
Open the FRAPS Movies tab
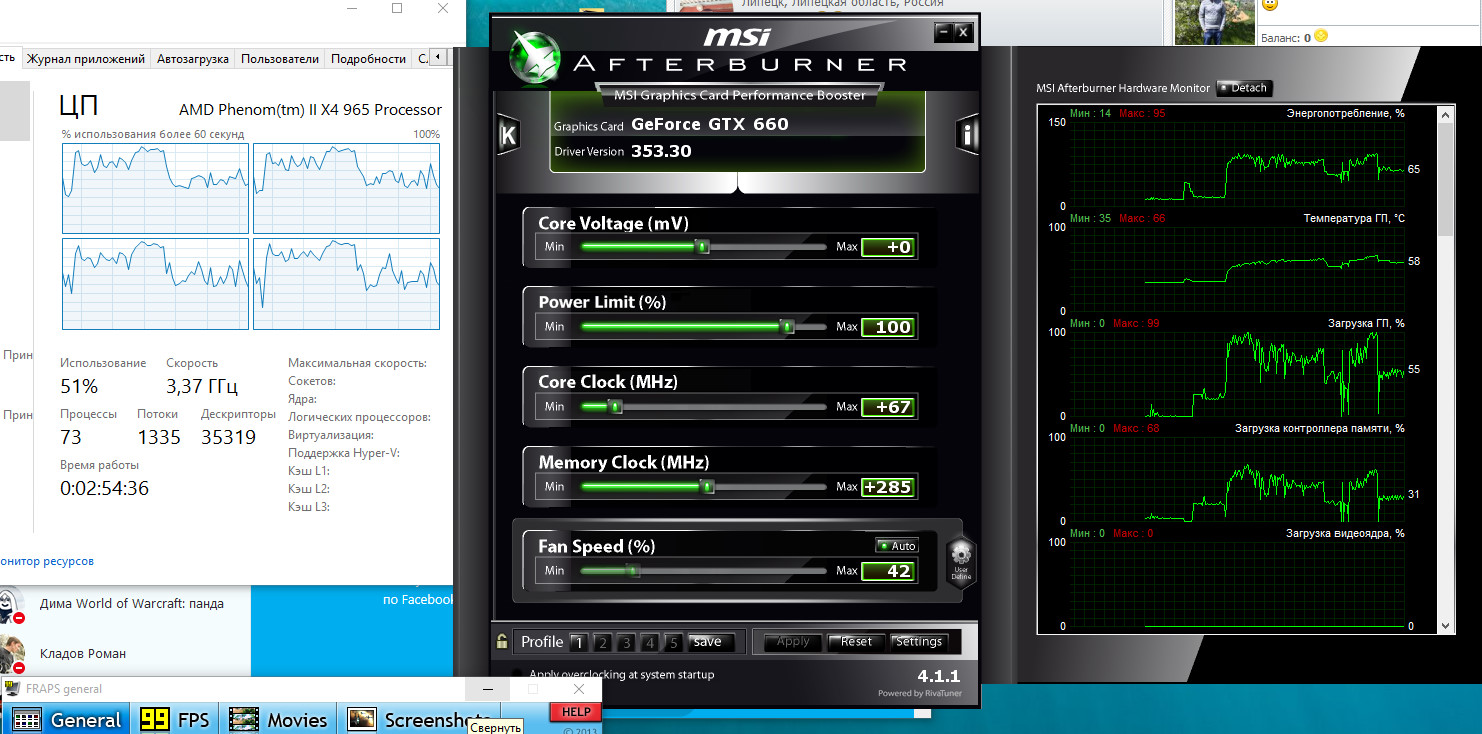click(x=278, y=720)
